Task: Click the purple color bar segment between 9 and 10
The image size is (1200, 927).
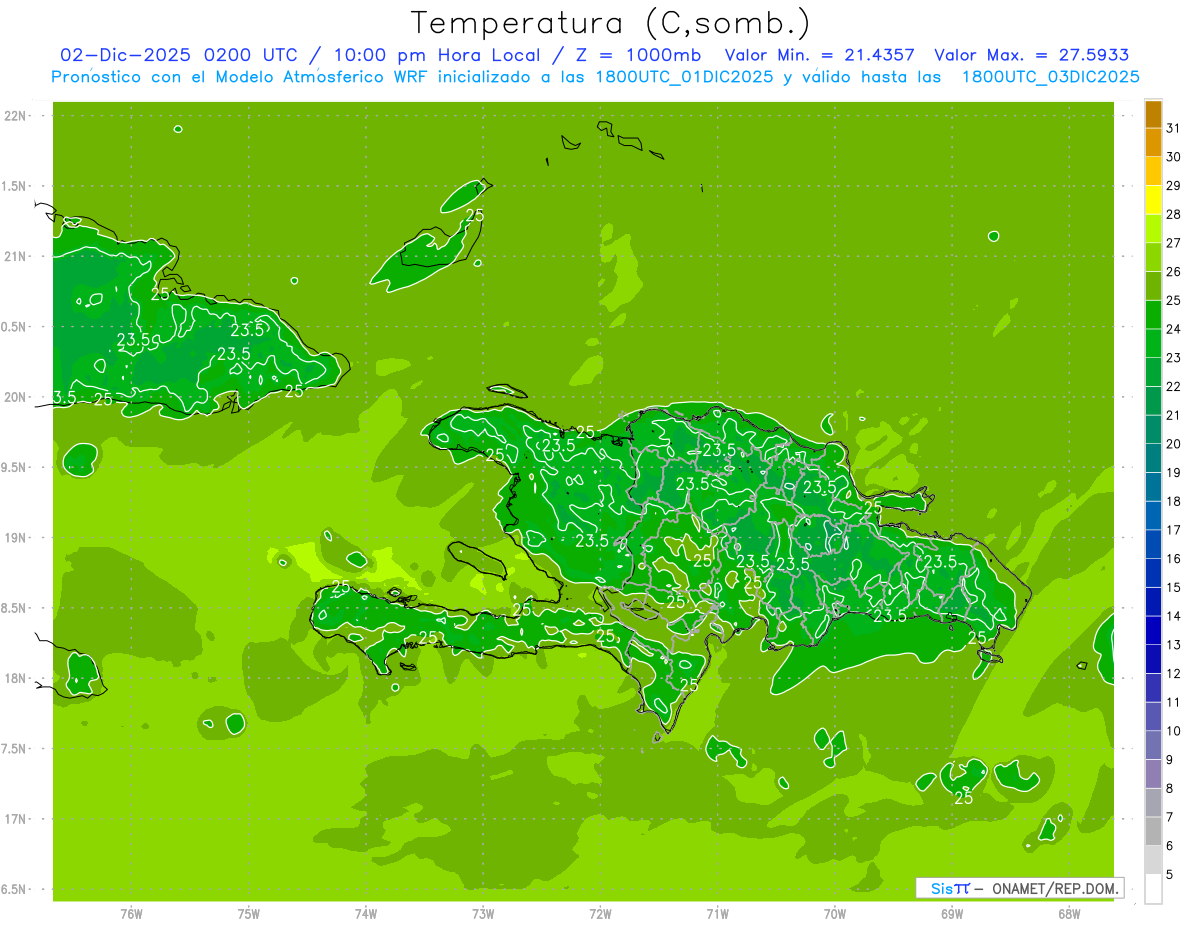Action: click(1153, 745)
